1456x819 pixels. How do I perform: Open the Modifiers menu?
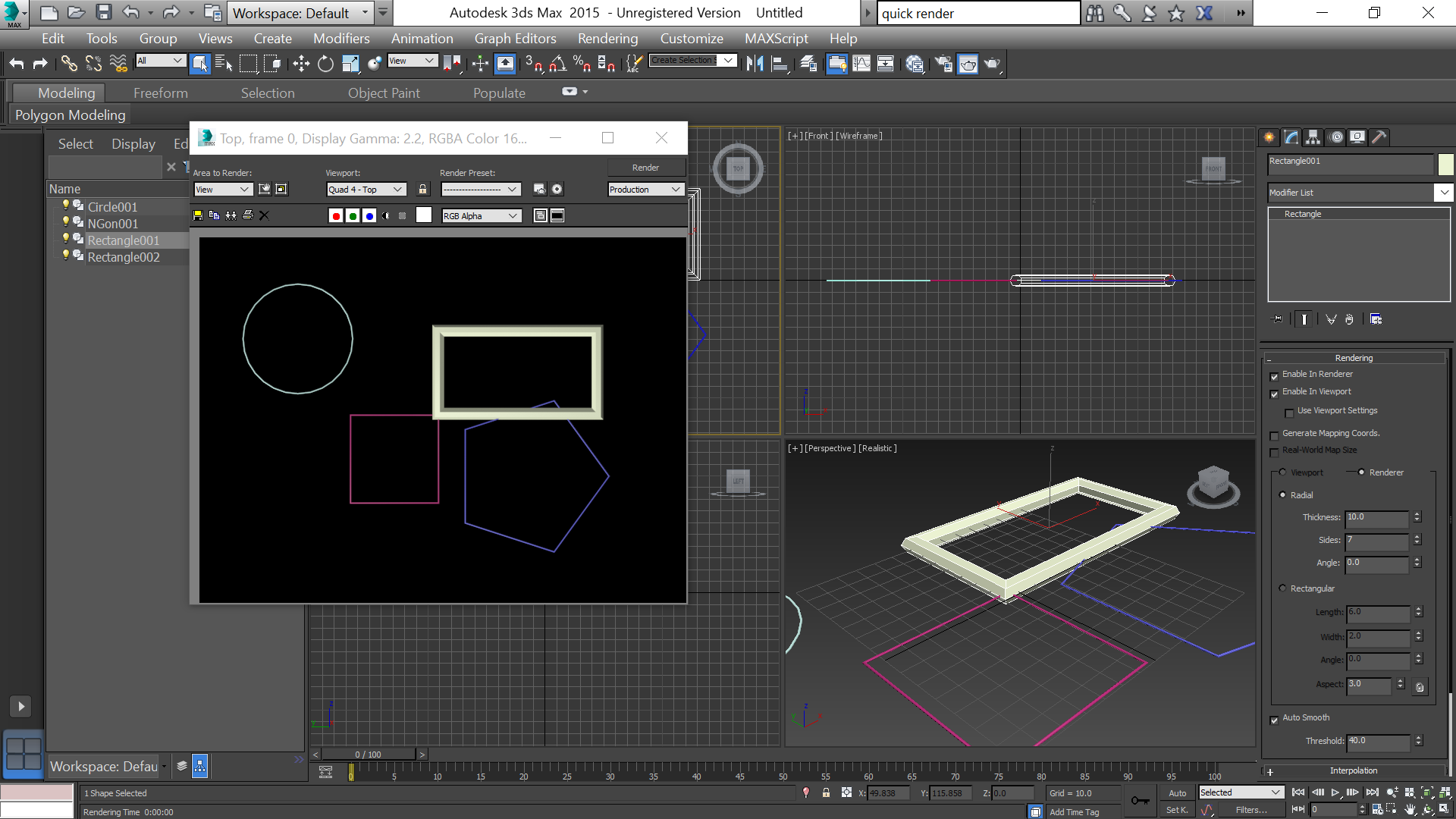click(340, 38)
